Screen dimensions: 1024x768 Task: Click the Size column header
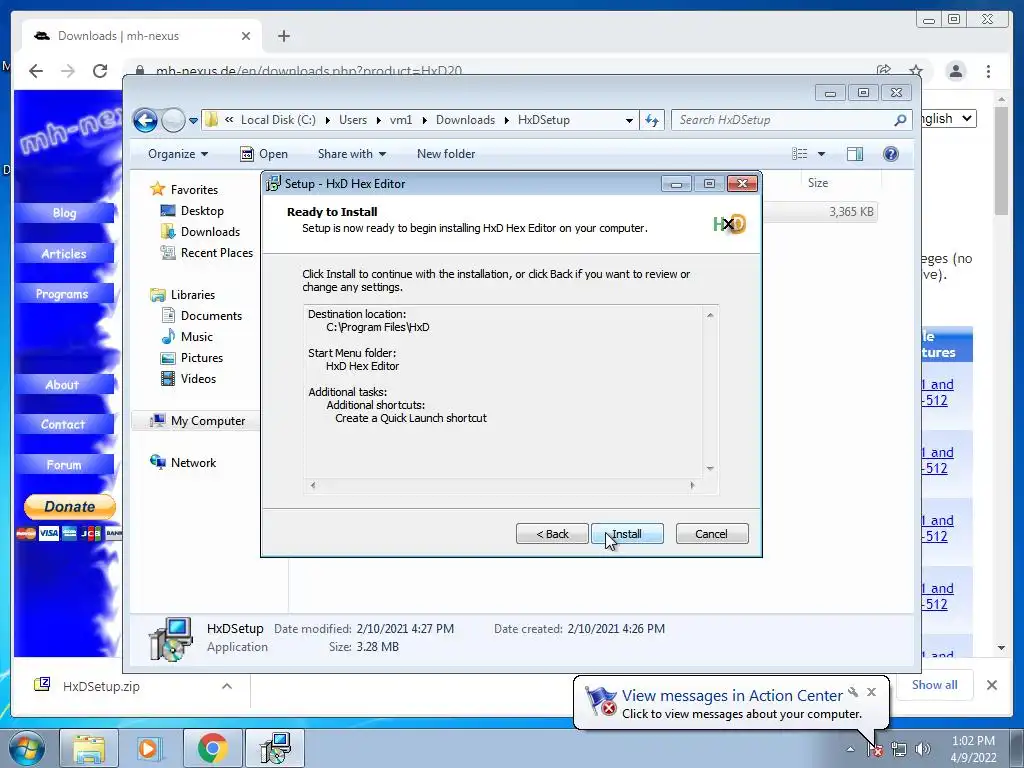[x=818, y=183]
